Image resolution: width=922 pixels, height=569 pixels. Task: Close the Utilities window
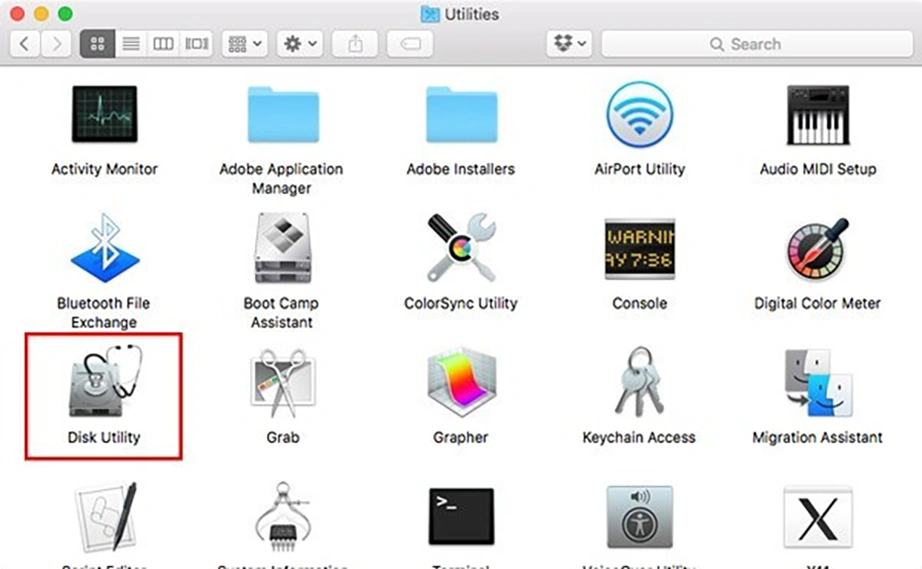point(18,14)
